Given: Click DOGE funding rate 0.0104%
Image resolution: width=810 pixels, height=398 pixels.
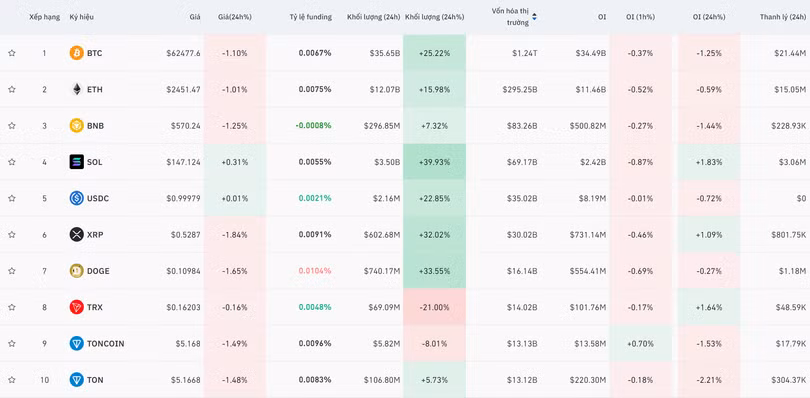Looking at the screenshot, I should pyautogui.click(x=315, y=271).
